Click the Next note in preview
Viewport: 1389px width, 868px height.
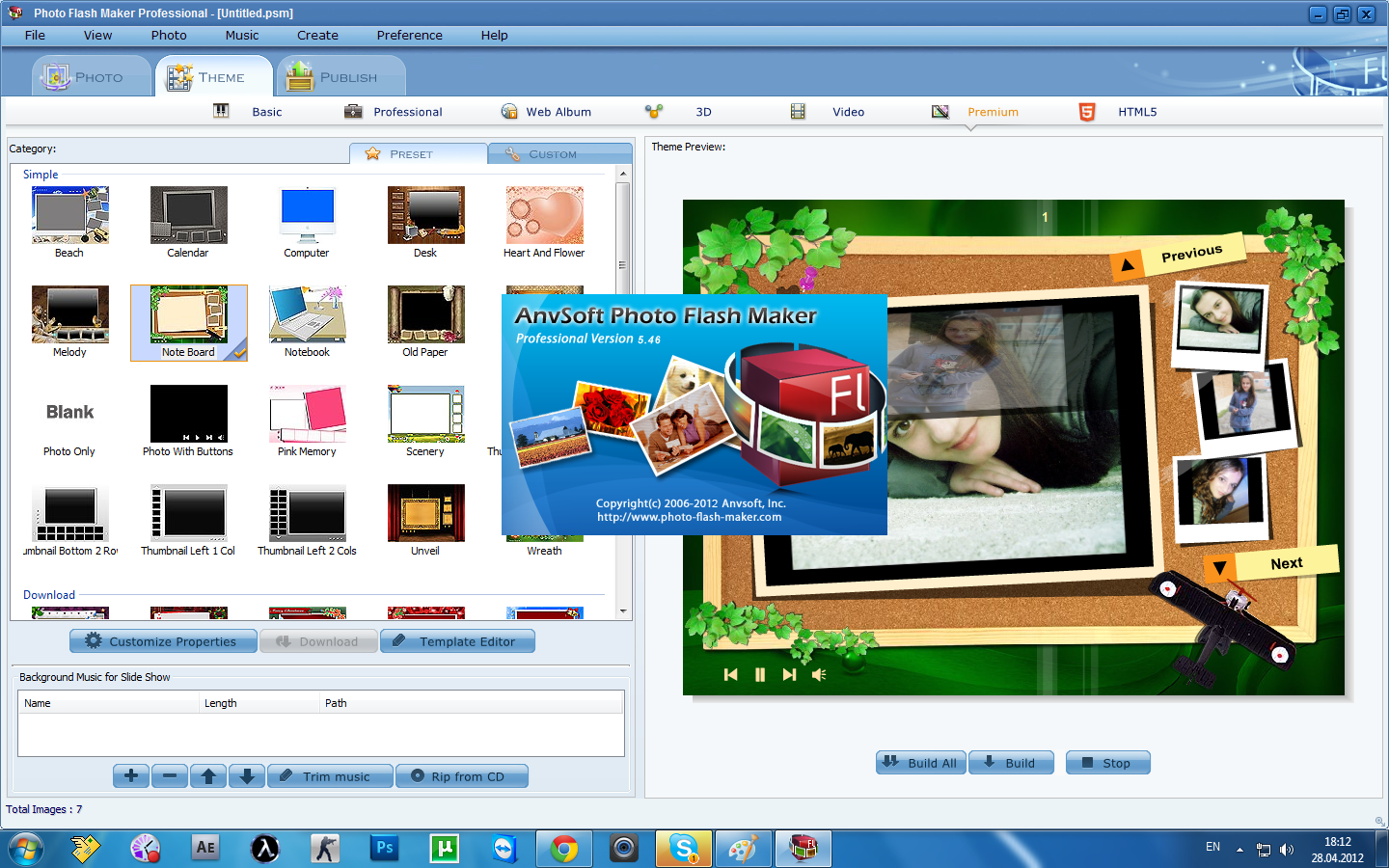tap(1271, 564)
